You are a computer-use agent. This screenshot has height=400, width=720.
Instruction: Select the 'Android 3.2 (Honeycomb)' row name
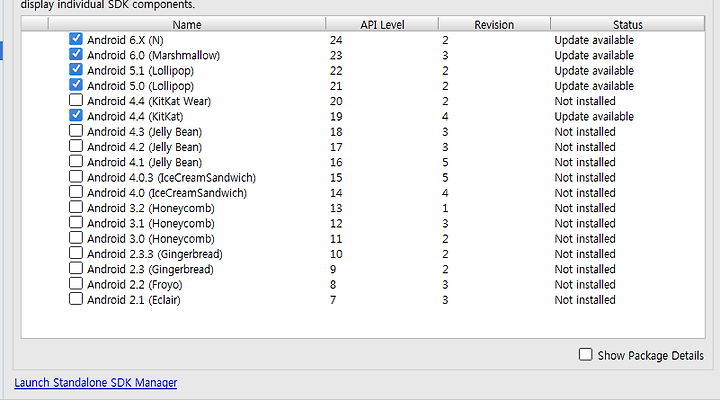tap(151, 208)
